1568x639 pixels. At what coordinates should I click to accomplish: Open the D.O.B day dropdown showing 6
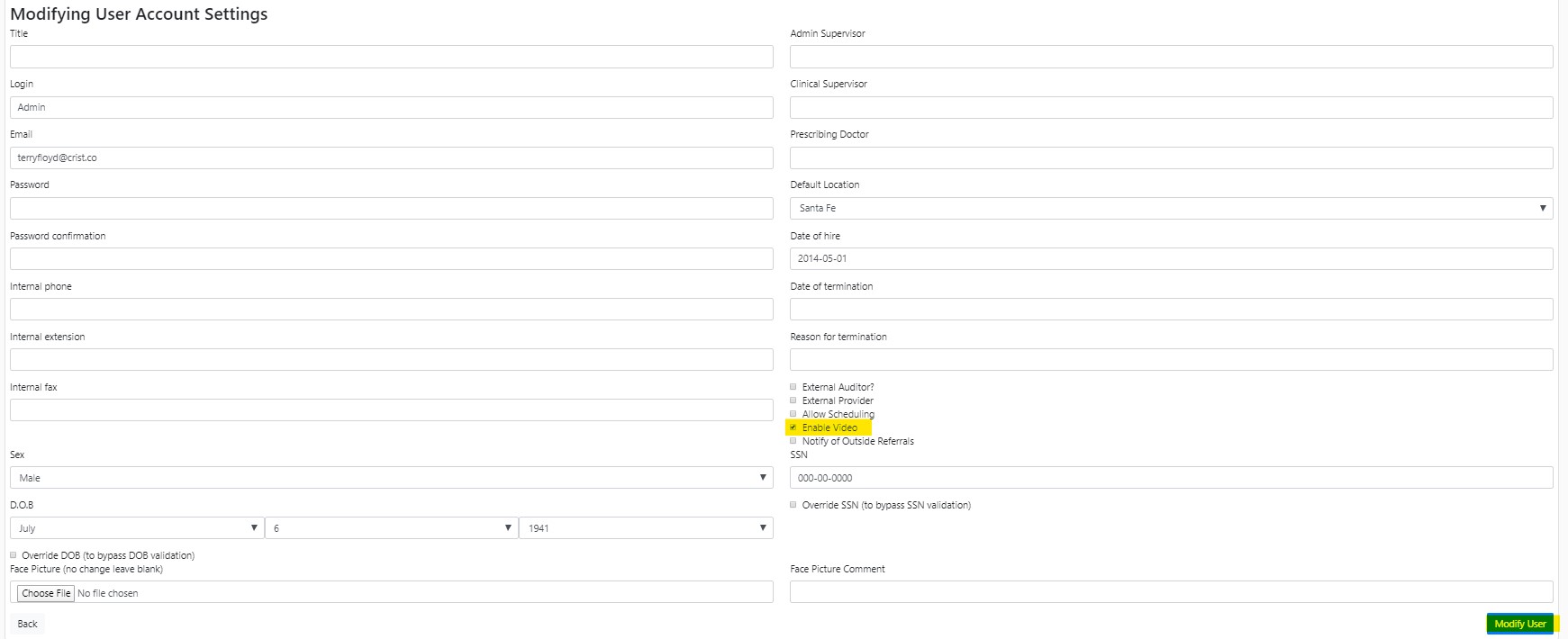point(391,528)
